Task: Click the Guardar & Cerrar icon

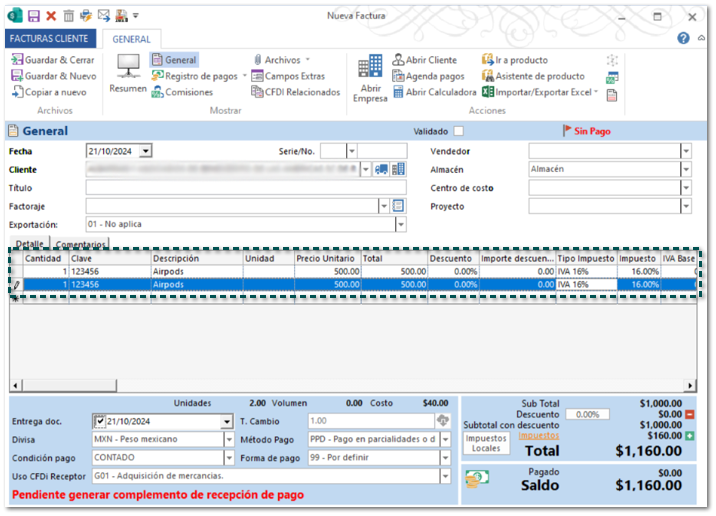Action: point(17,60)
